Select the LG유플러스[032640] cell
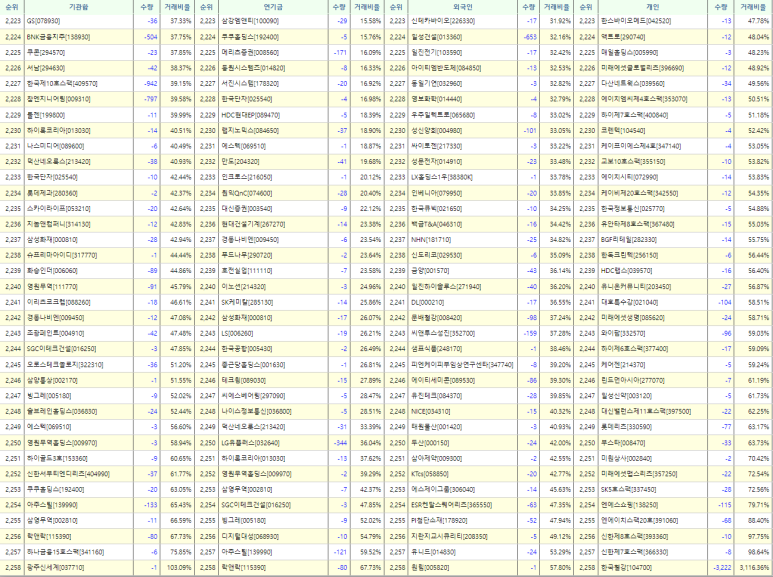This screenshot has width=773, height=577. pos(250,443)
